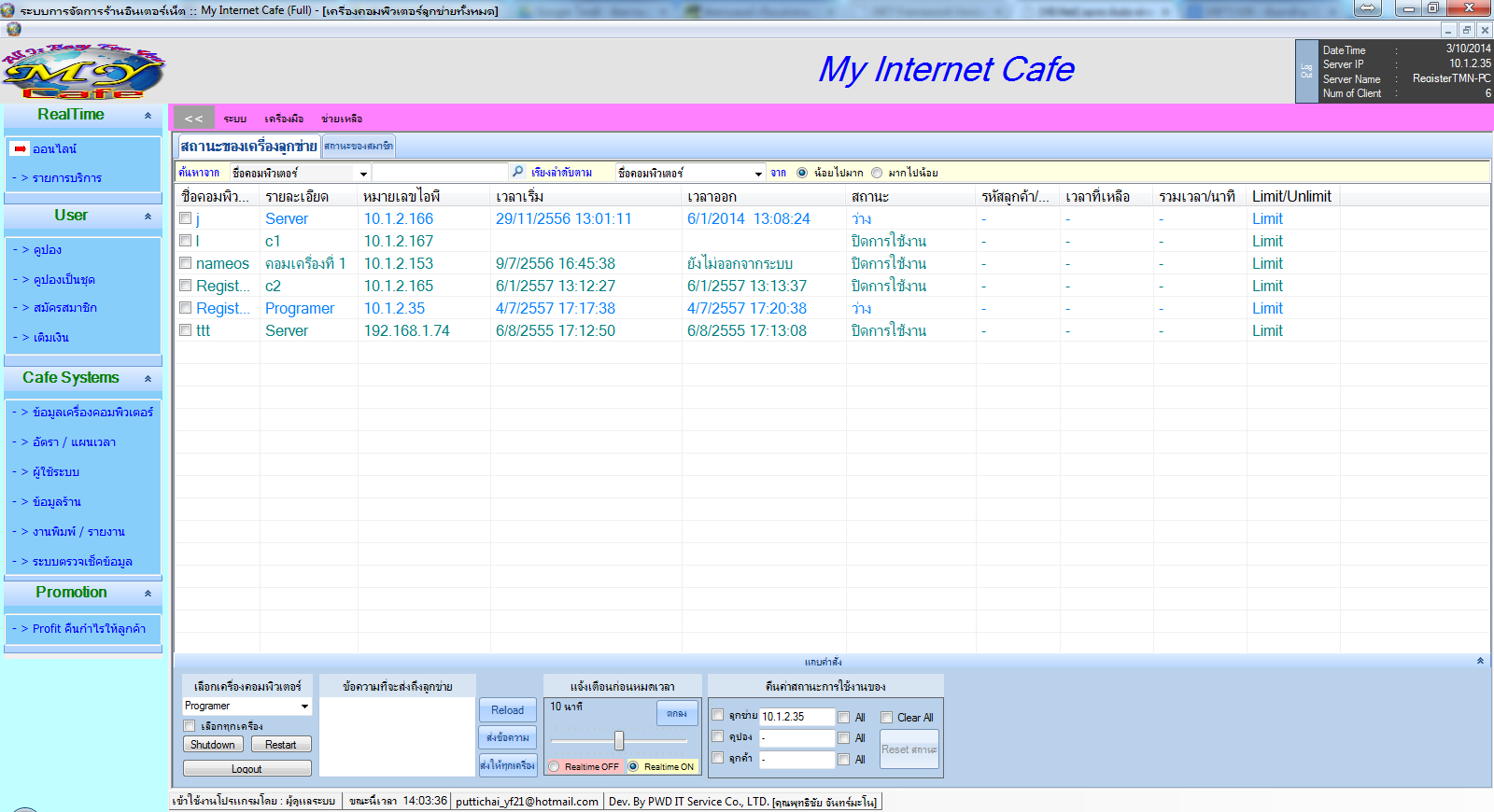This screenshot has height=812, width=1494.
Task: Click the warning time slider handle
Action: click(x=618, y=741)
